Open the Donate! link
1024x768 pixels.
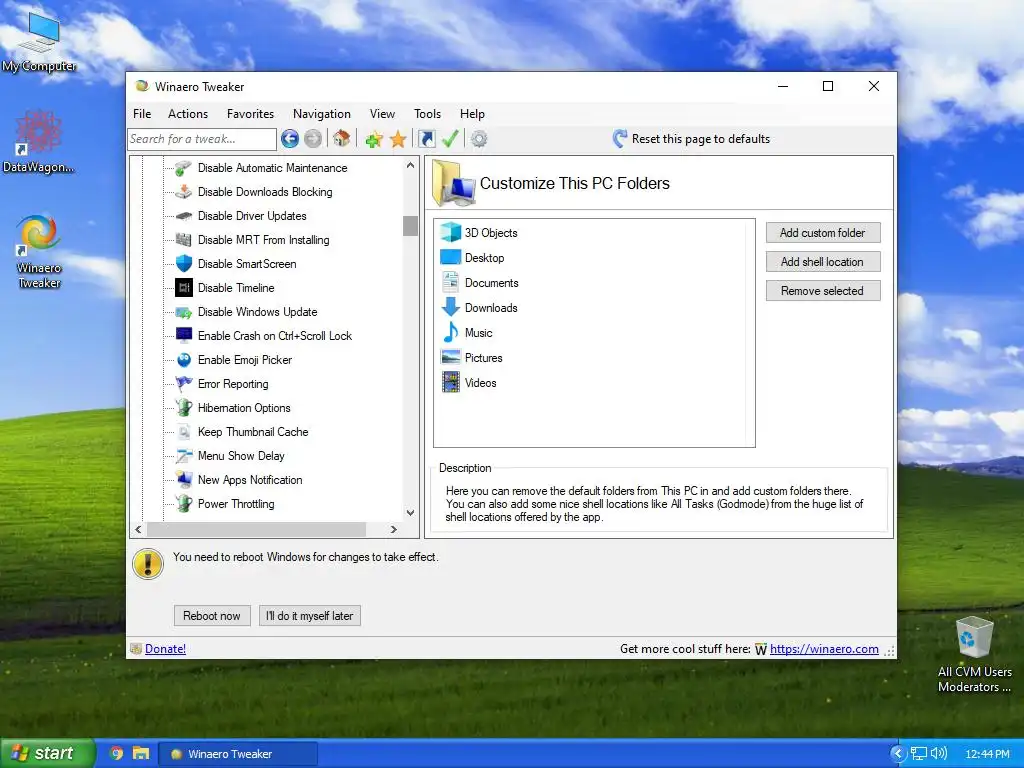coord(165,648)
